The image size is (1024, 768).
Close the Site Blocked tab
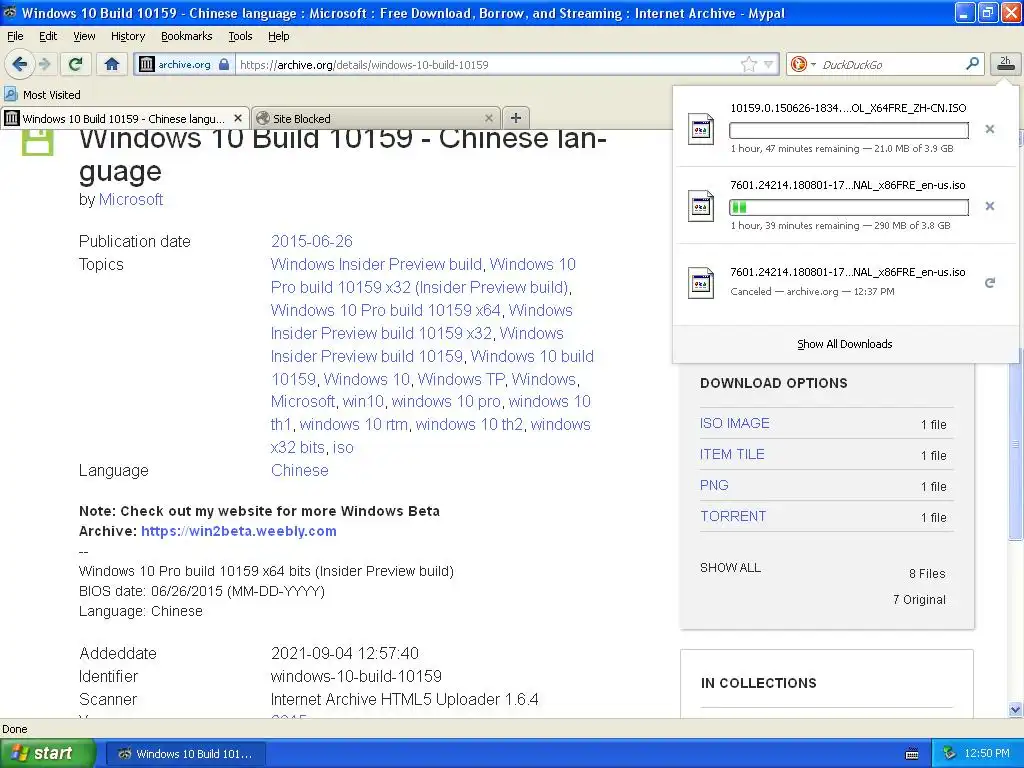(488, 118)
